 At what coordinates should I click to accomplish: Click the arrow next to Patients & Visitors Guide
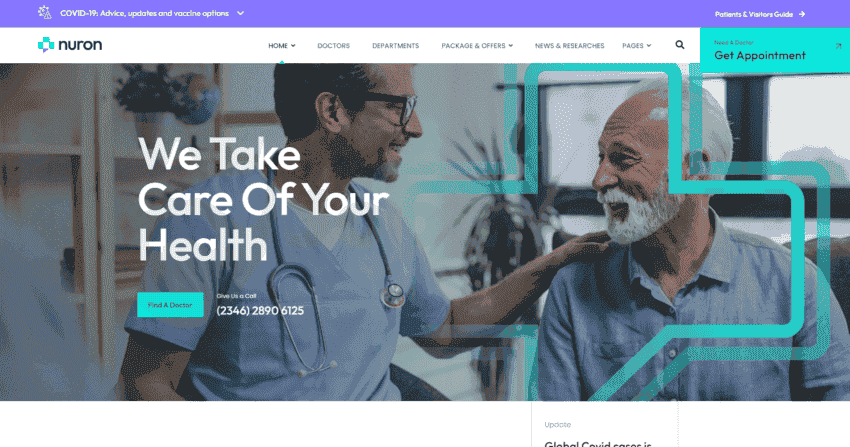pyautogui.click(x=802, y=14)
